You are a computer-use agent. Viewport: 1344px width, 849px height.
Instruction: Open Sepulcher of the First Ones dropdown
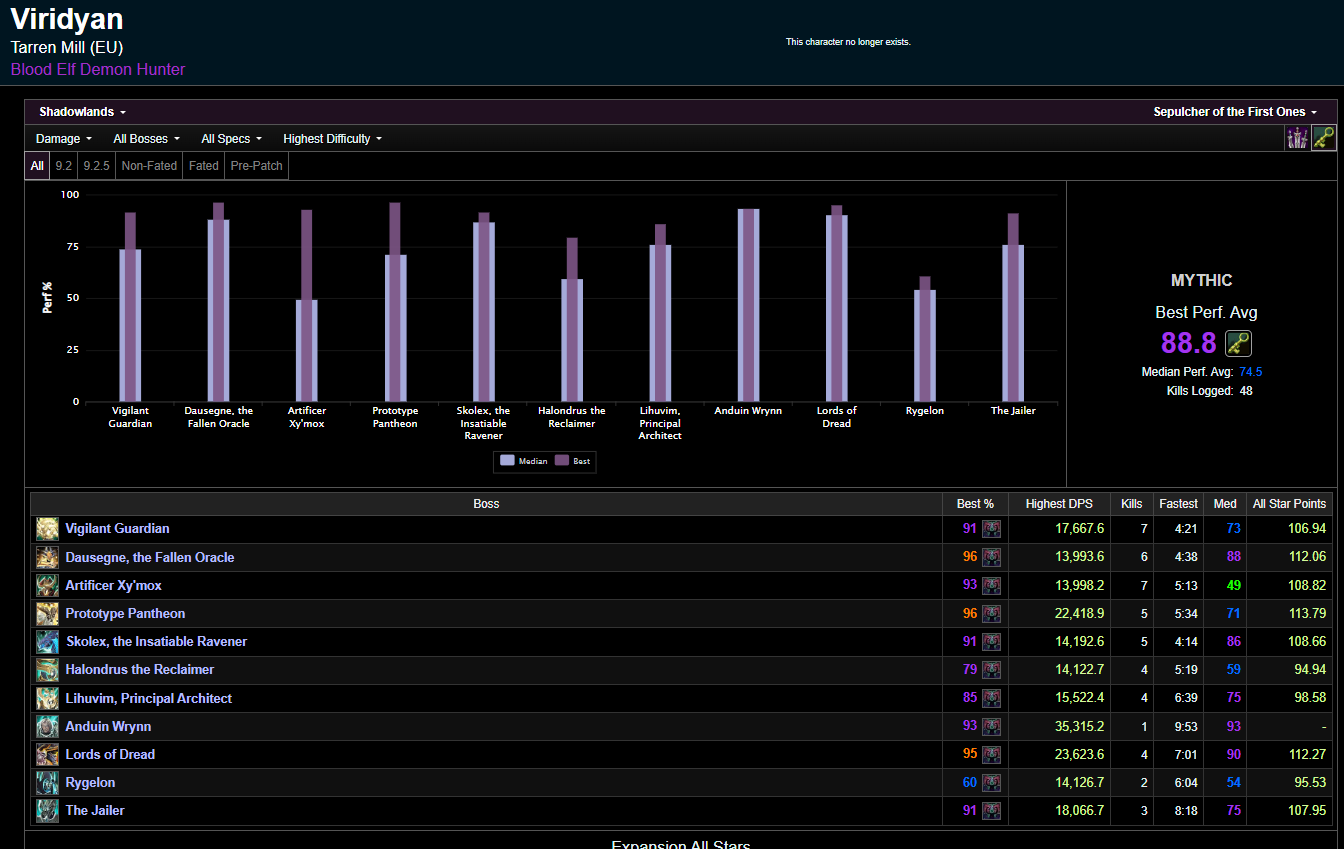point(1235,112)
